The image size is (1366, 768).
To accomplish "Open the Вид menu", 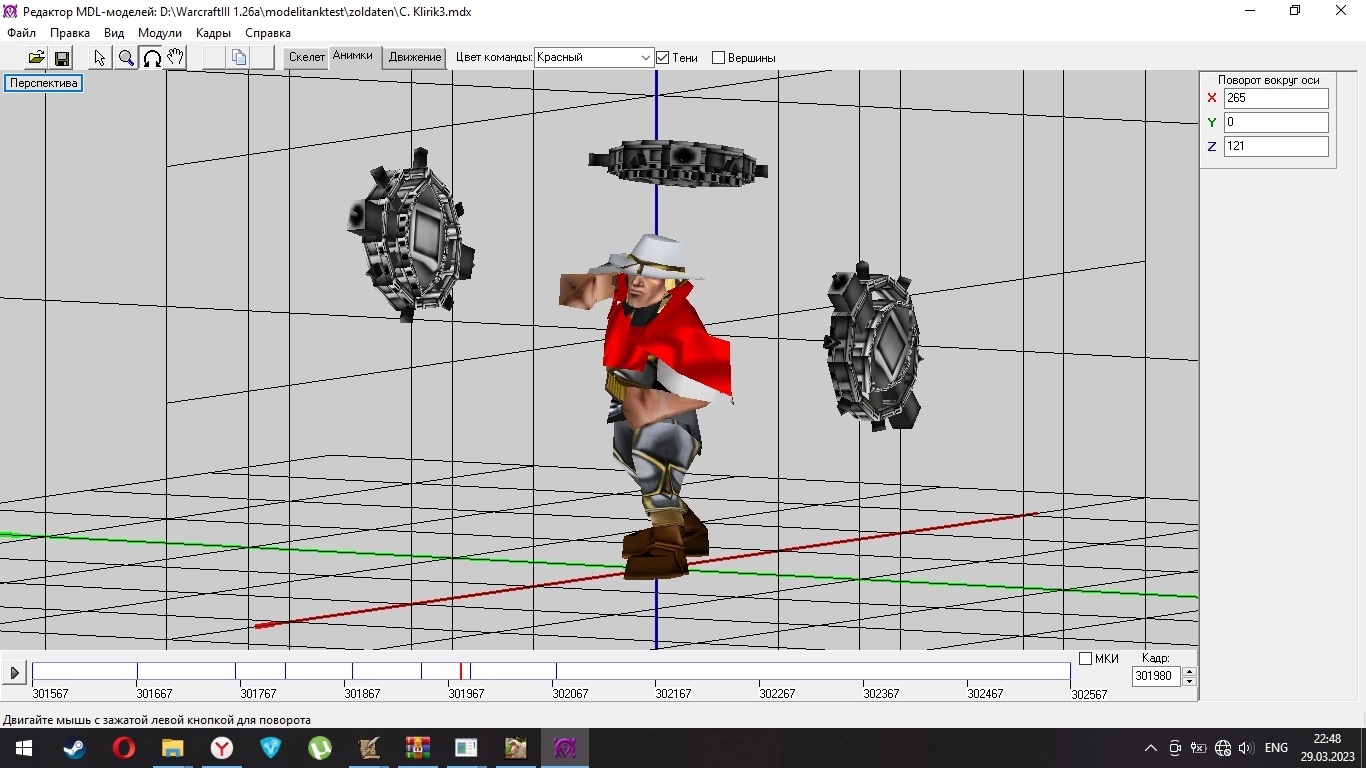I will click(114, 33).
